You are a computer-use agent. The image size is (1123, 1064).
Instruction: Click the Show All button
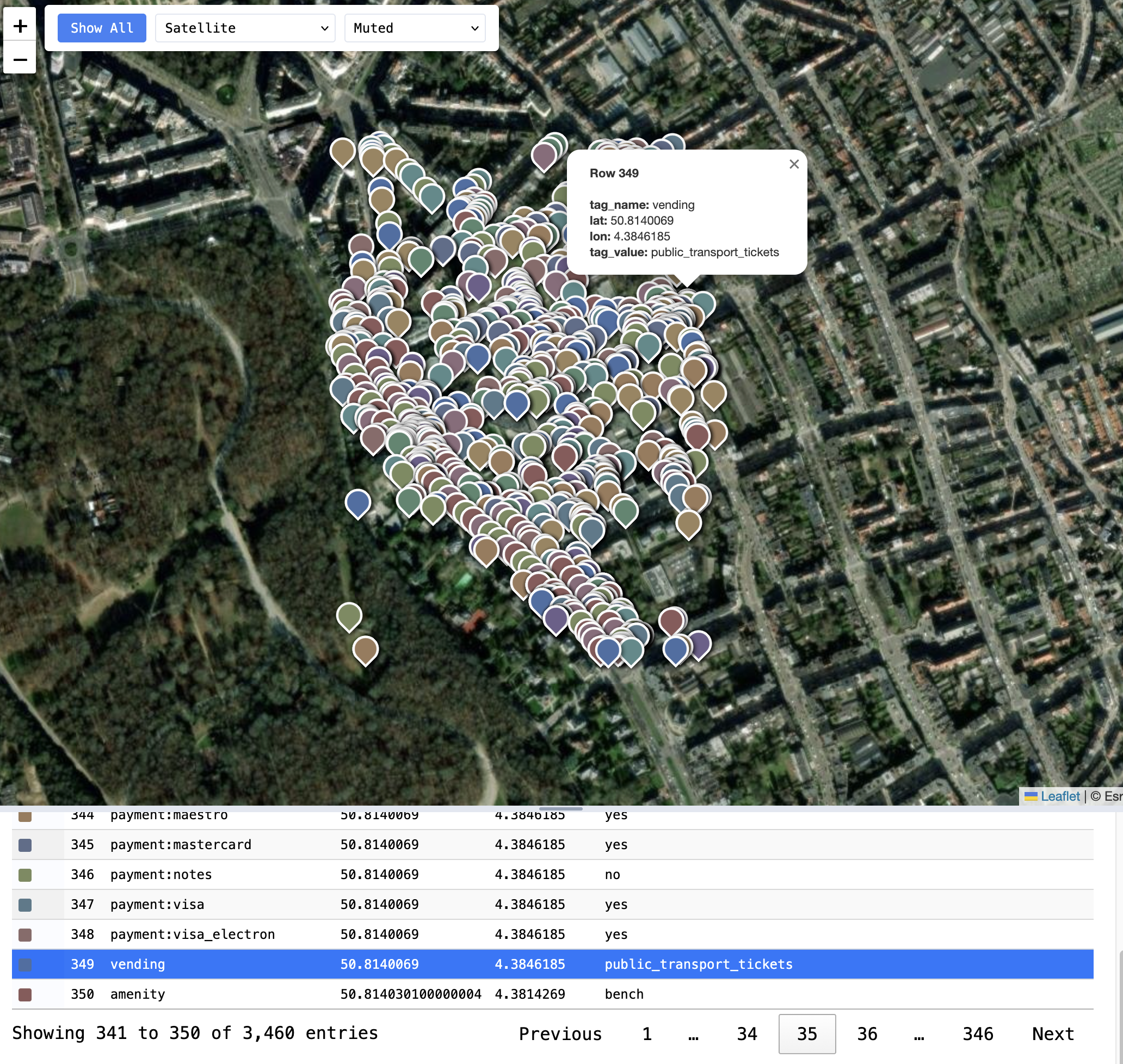point(102,28)
